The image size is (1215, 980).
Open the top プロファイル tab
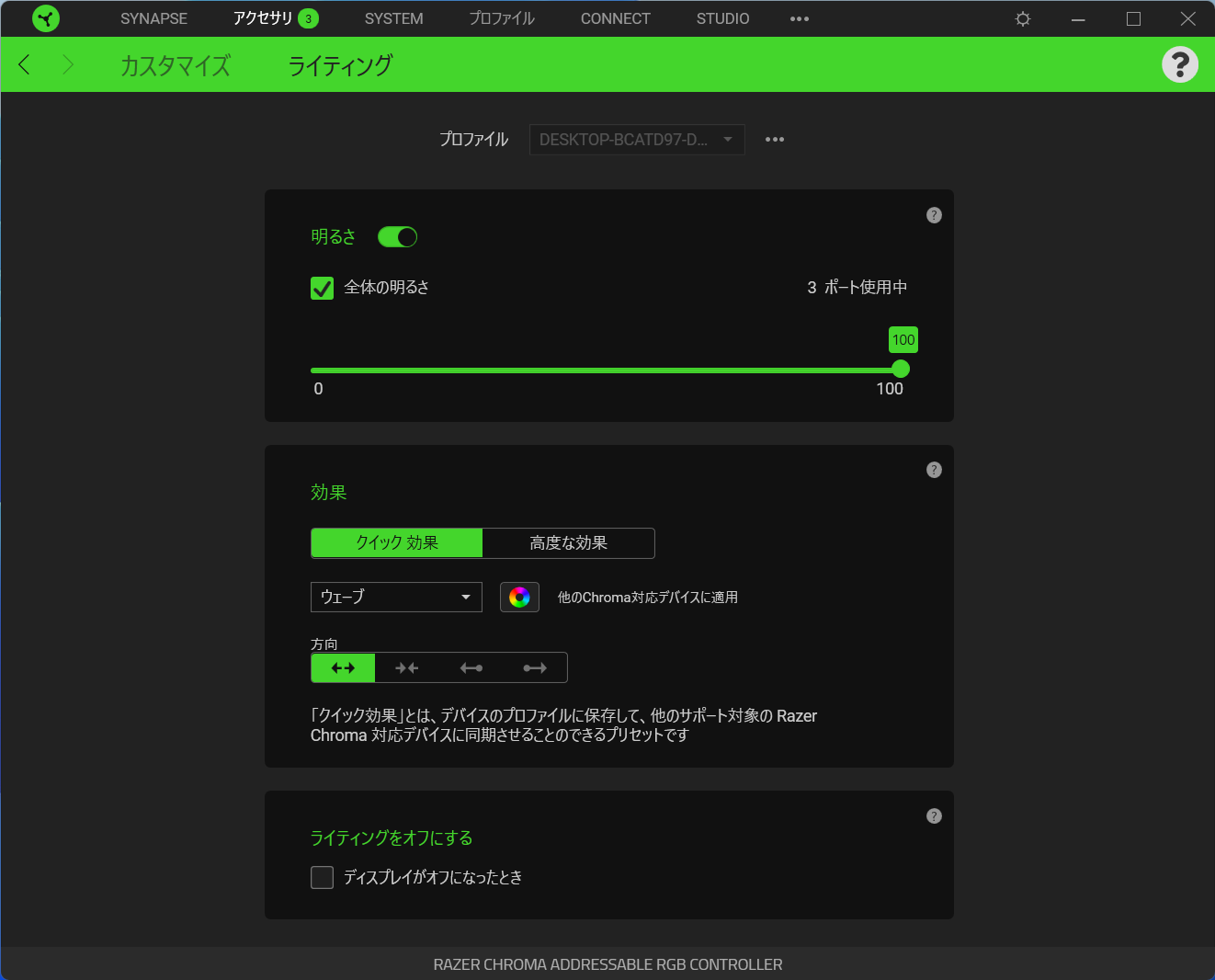[502, 18]
